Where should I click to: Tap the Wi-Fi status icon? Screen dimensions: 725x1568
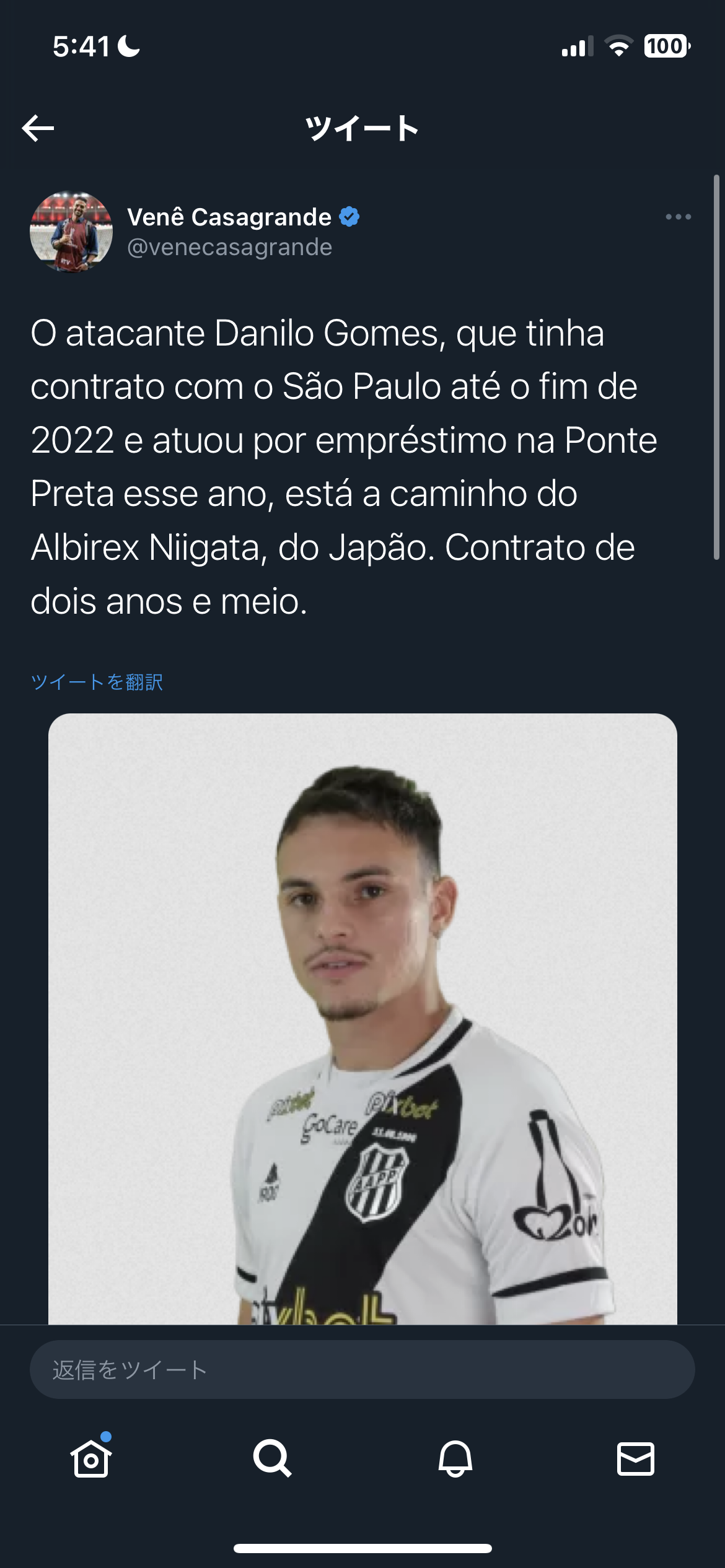click(618, 46)
